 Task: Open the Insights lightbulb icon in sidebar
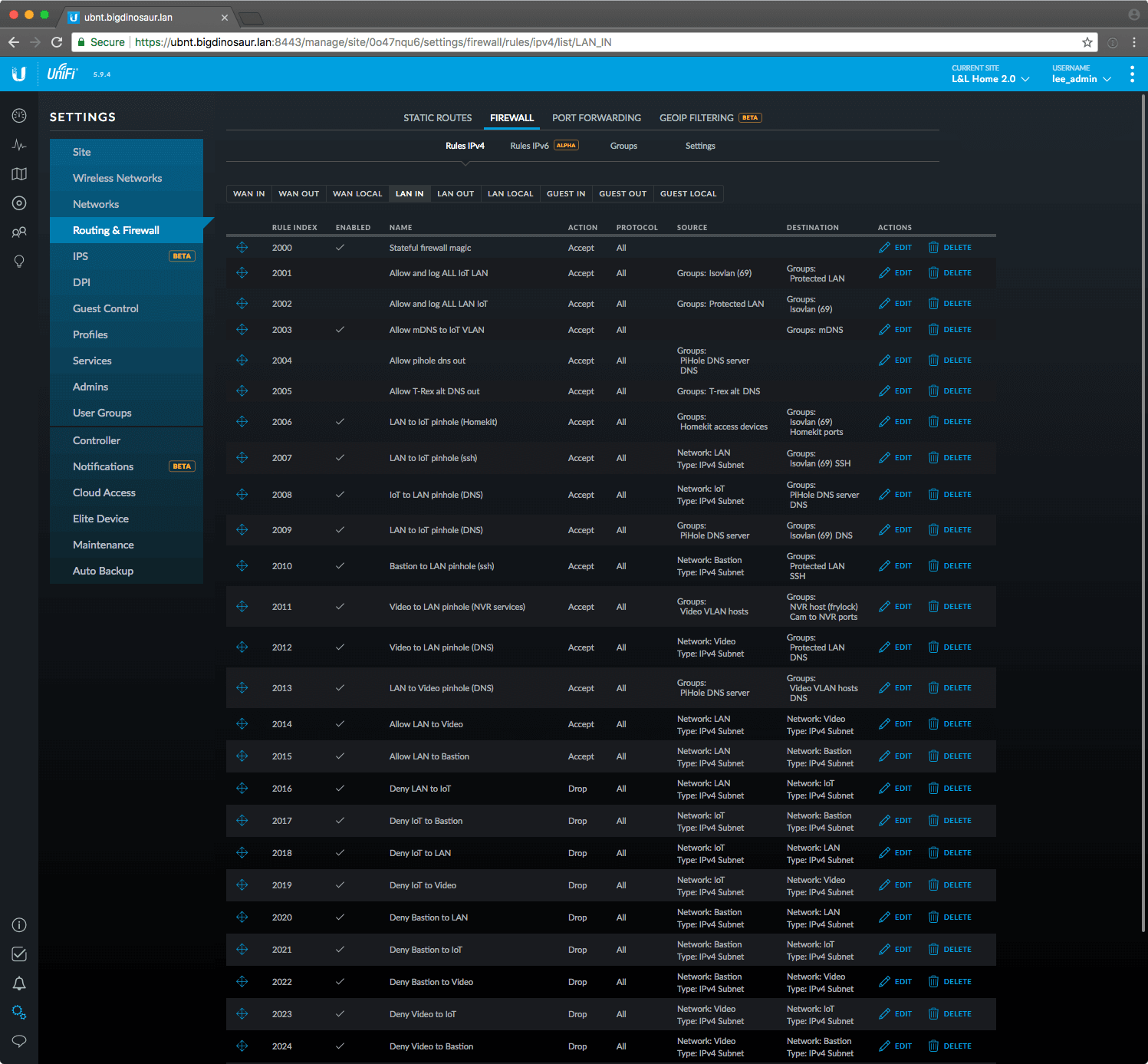point(19,262)
